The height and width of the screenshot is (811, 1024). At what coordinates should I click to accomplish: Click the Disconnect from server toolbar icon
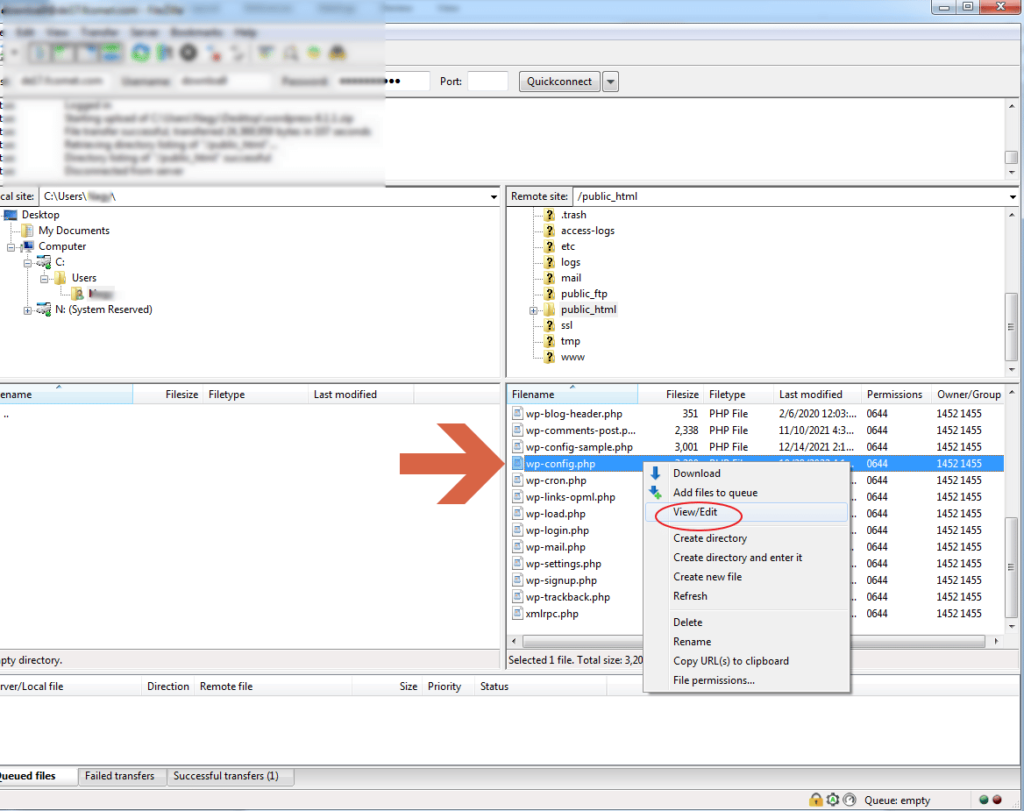(214, 53)
